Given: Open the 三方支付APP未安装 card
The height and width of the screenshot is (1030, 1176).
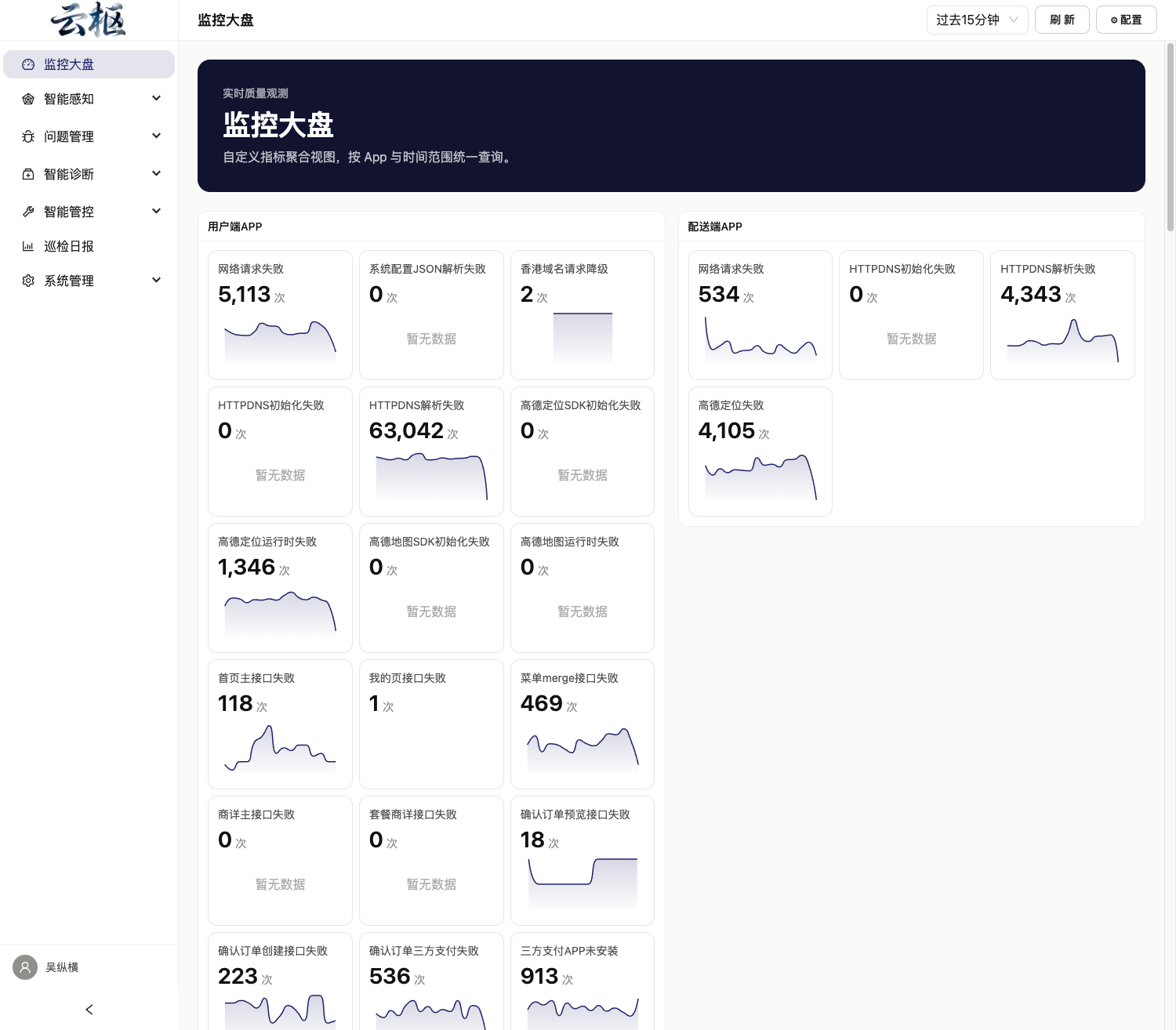Looking at the screenshot, I should 583,981.
